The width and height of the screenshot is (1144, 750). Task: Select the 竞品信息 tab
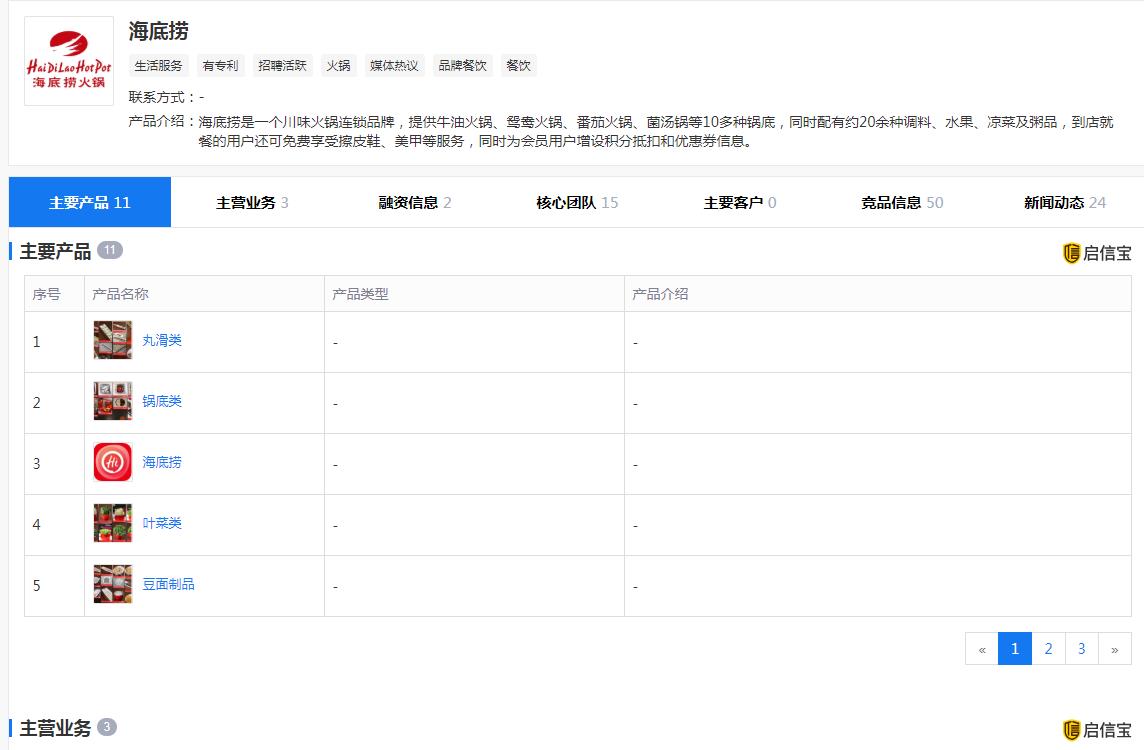(x=902, y=202)
